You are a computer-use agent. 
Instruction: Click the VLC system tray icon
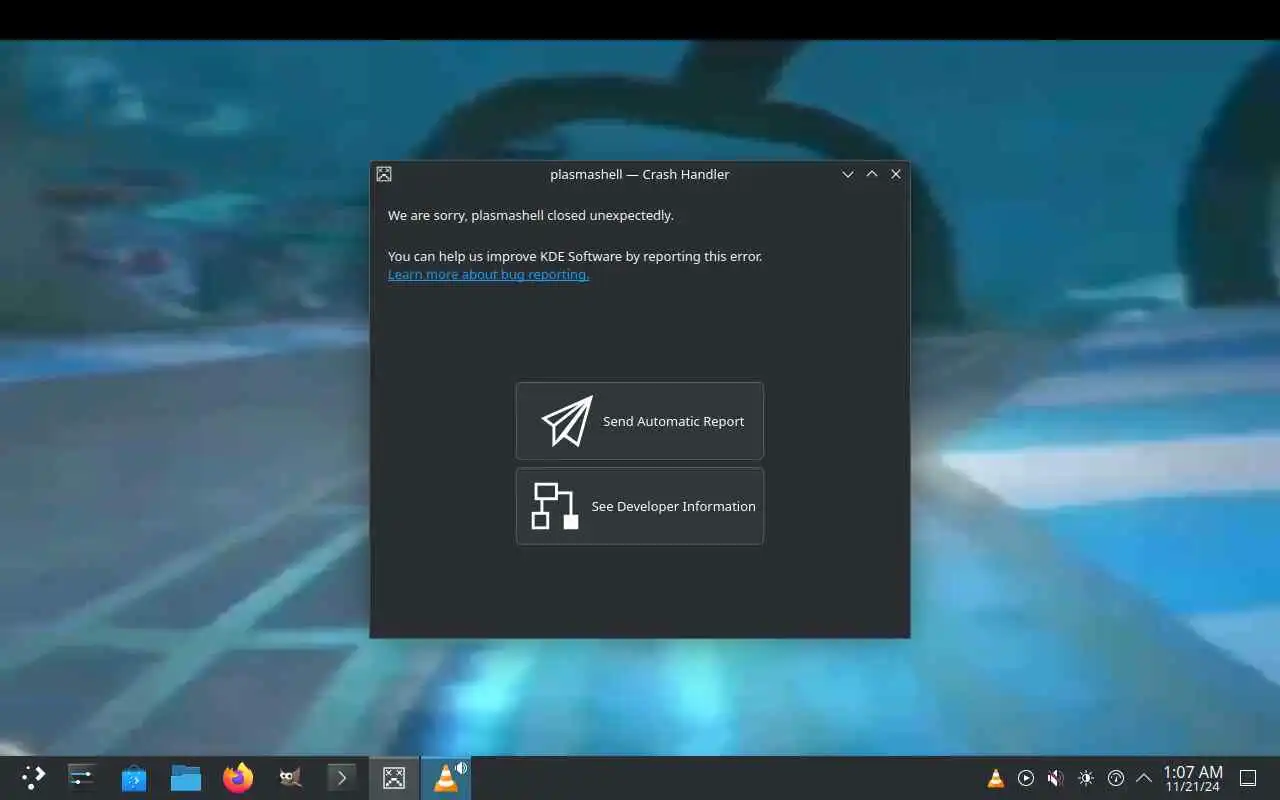coord(996,778)
